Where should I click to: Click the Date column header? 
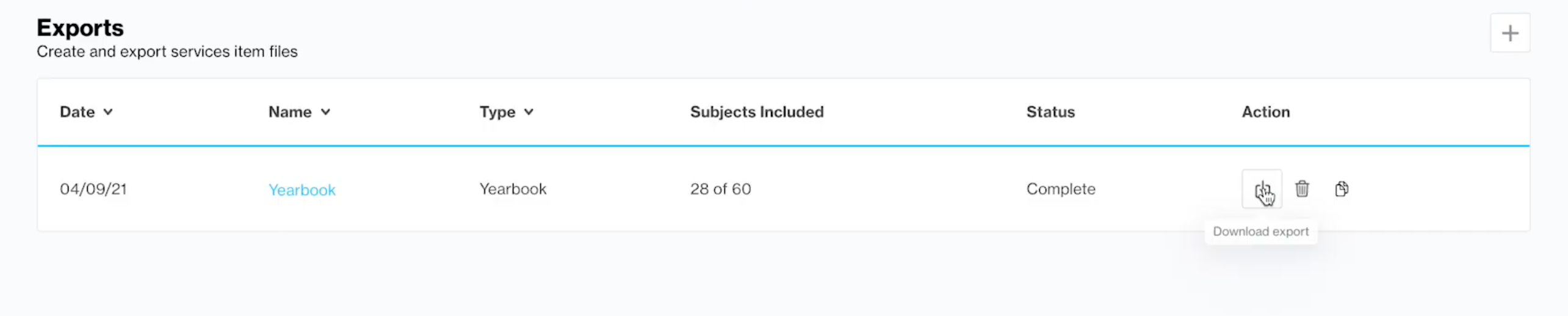[x=78, y=112]
